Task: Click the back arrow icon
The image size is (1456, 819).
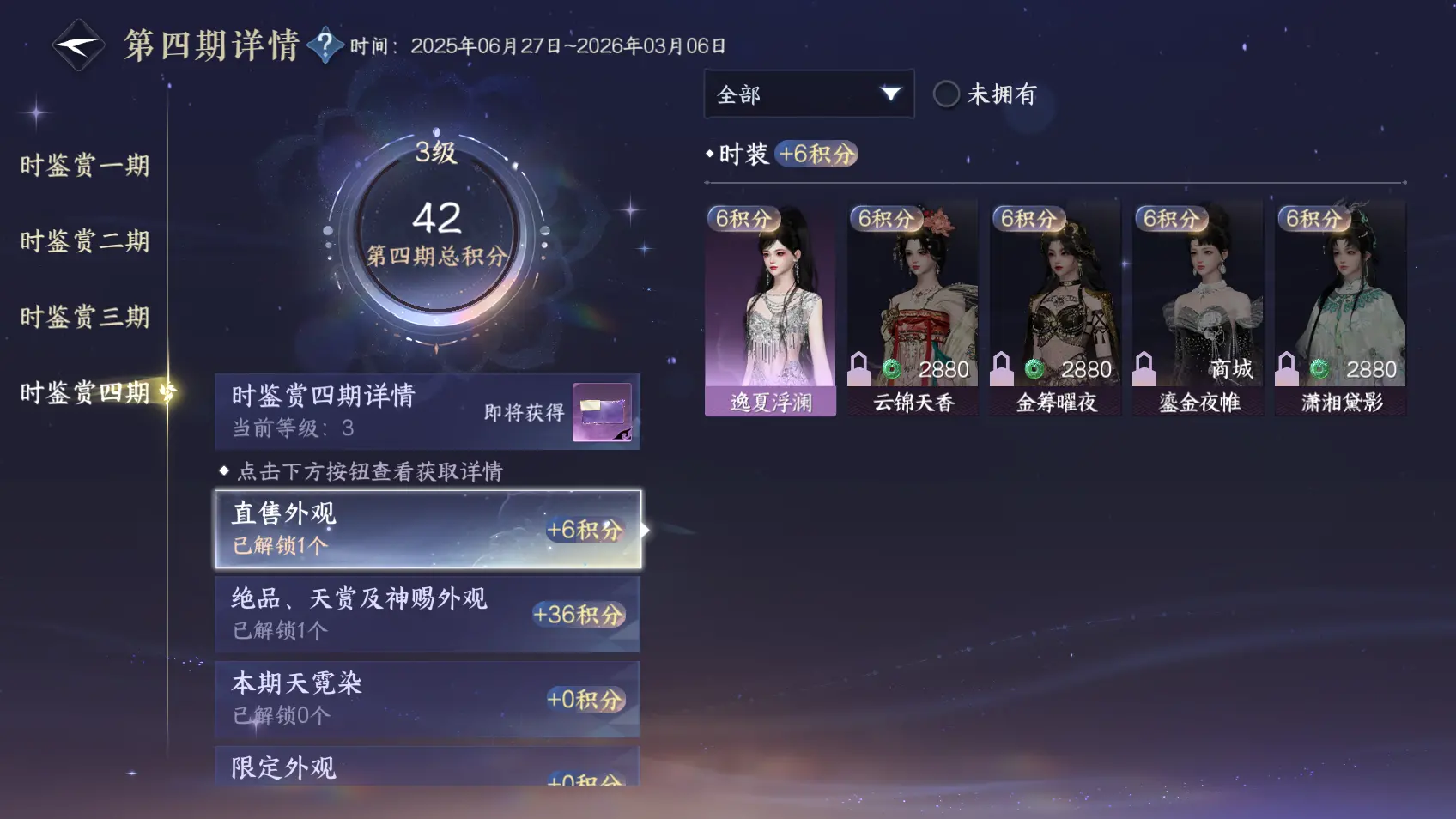Action: tap(78, 45)
